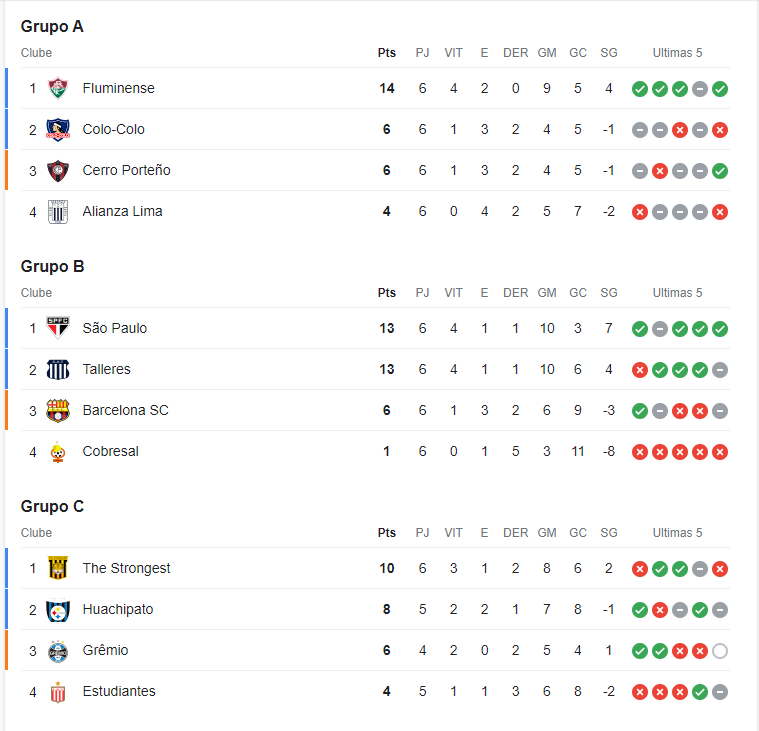The height and width of the screenshot is (731, 759).
Task: Open the Talleres team link
Action: [x=106, y=369]
